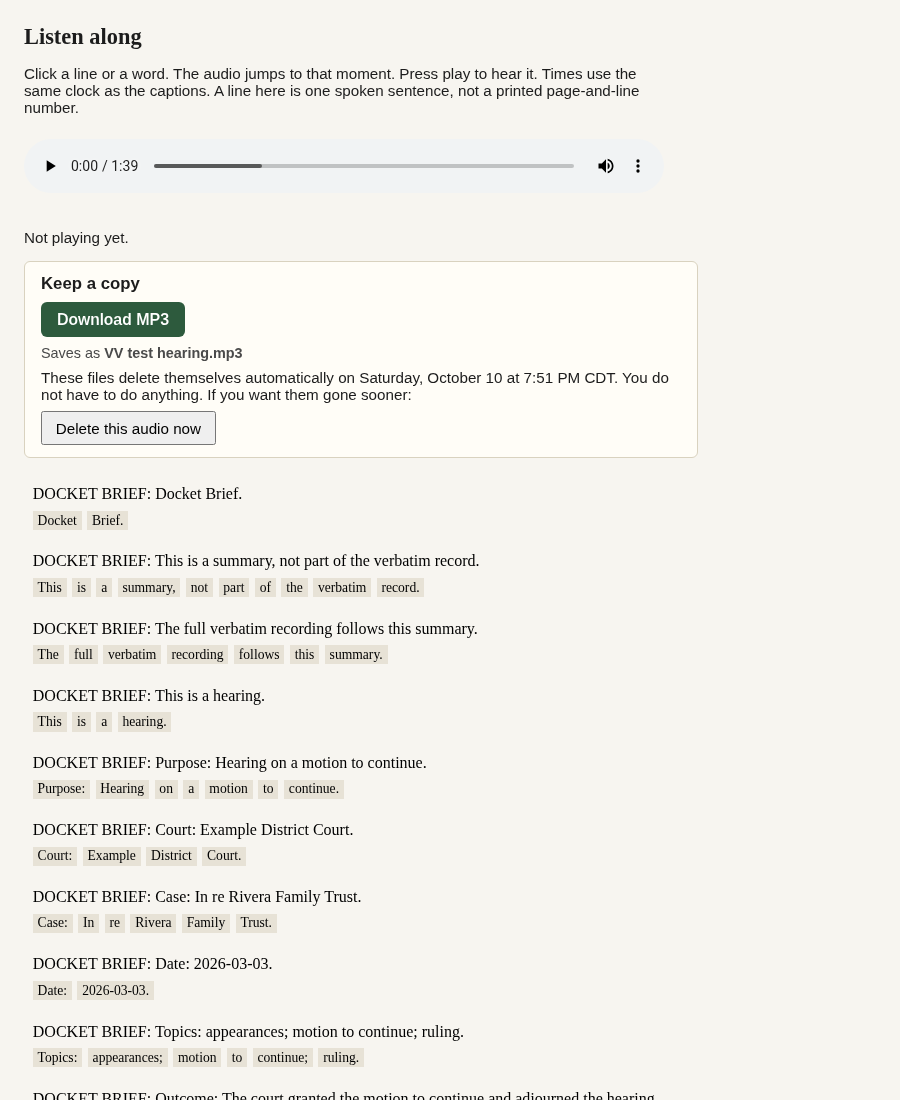The height and width of the screenshot is (1100, 900).
Task: Click the word chip "recording"
Action: (x=197, y=655)
